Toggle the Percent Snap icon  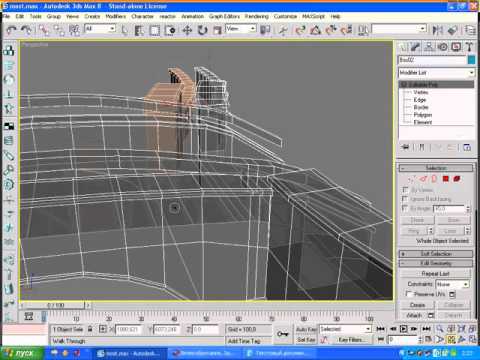click(331, 30)
